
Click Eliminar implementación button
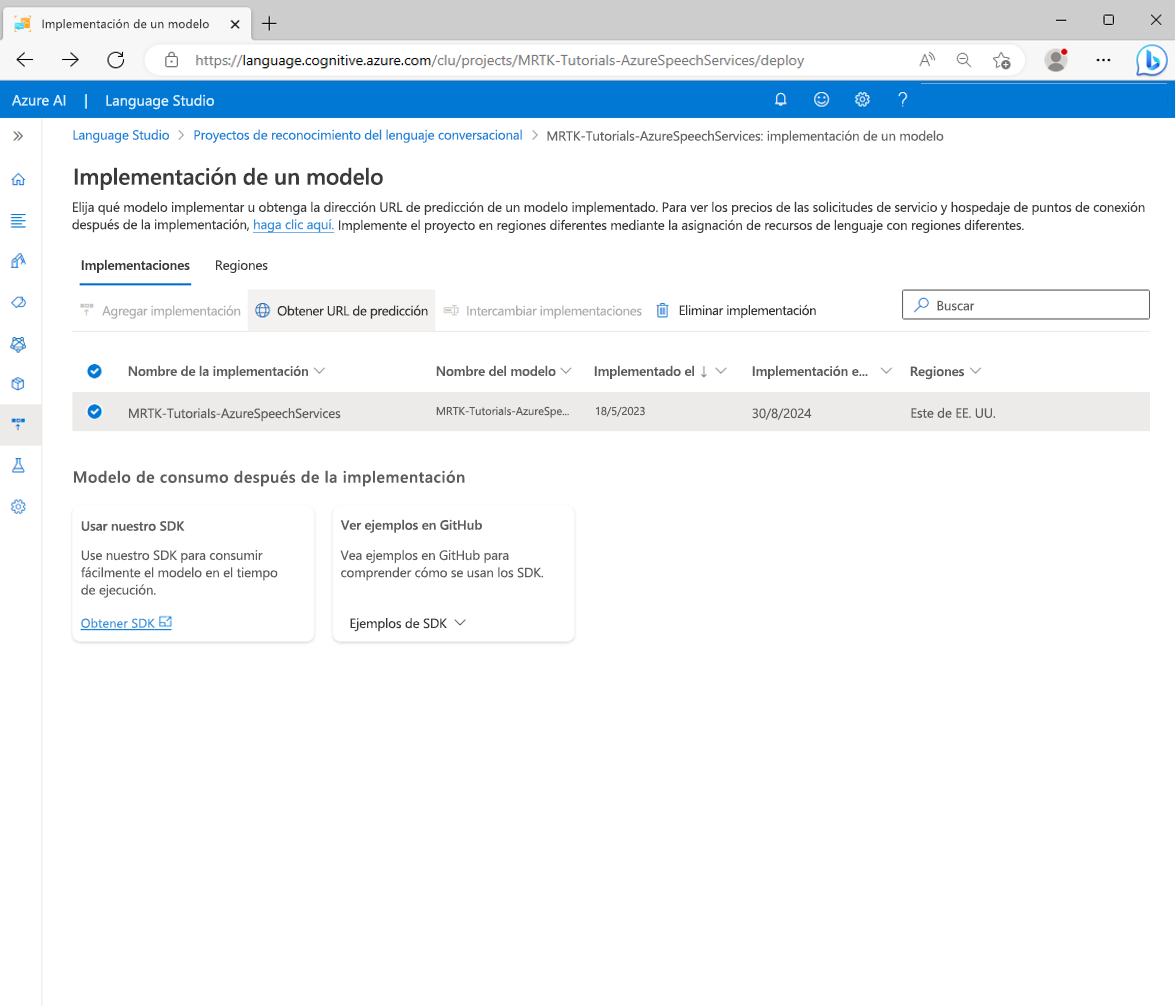[736, 310]
